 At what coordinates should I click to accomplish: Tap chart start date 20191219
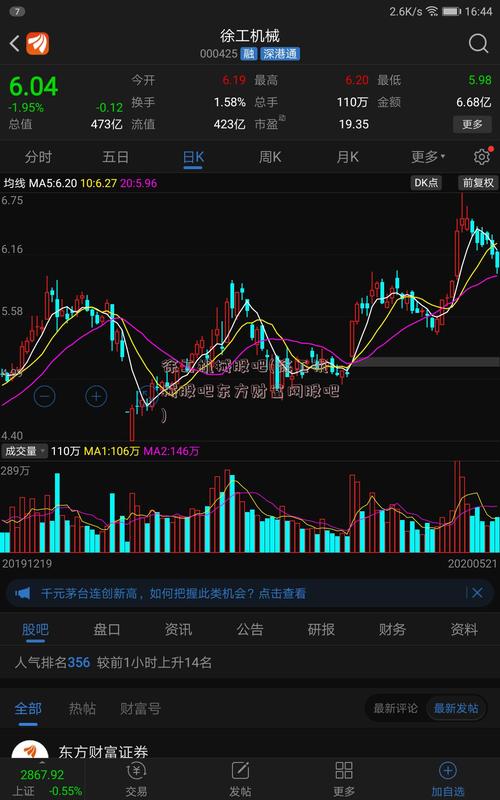27,564
